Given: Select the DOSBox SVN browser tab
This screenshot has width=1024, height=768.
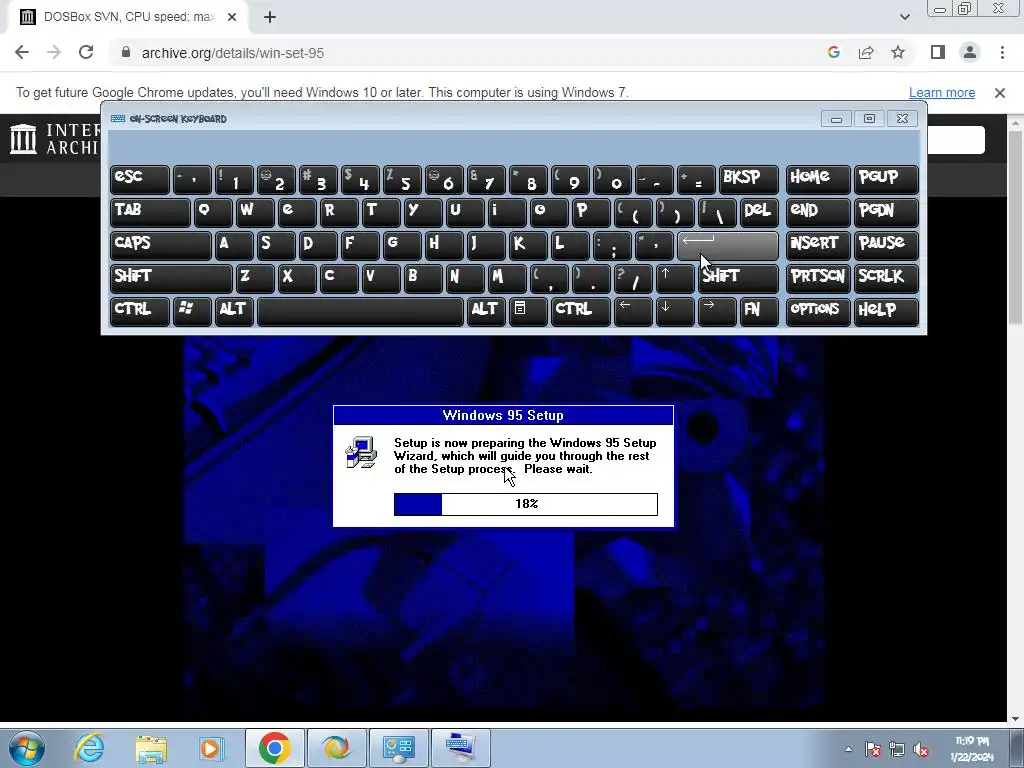Looking at the screenshot, I should click(x=129, y=17).
